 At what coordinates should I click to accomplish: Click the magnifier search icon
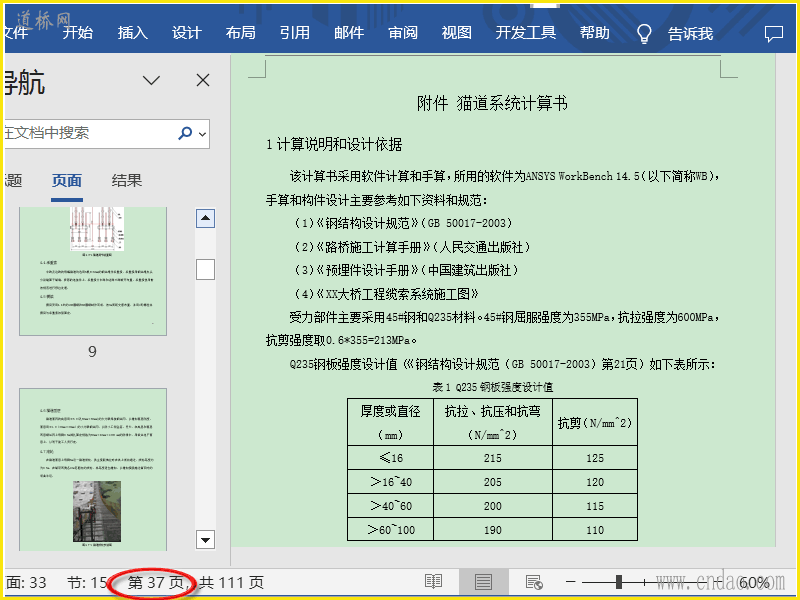(185, 133)
